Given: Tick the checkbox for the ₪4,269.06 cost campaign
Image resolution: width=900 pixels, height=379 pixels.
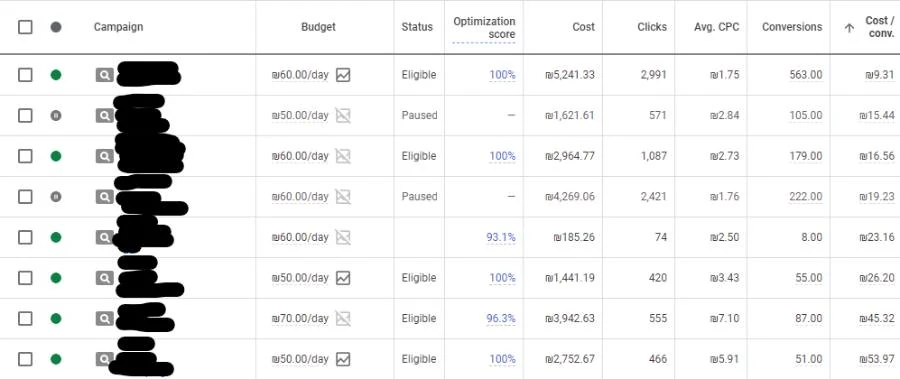Looking at the screenshot, I should click(25, 197).
